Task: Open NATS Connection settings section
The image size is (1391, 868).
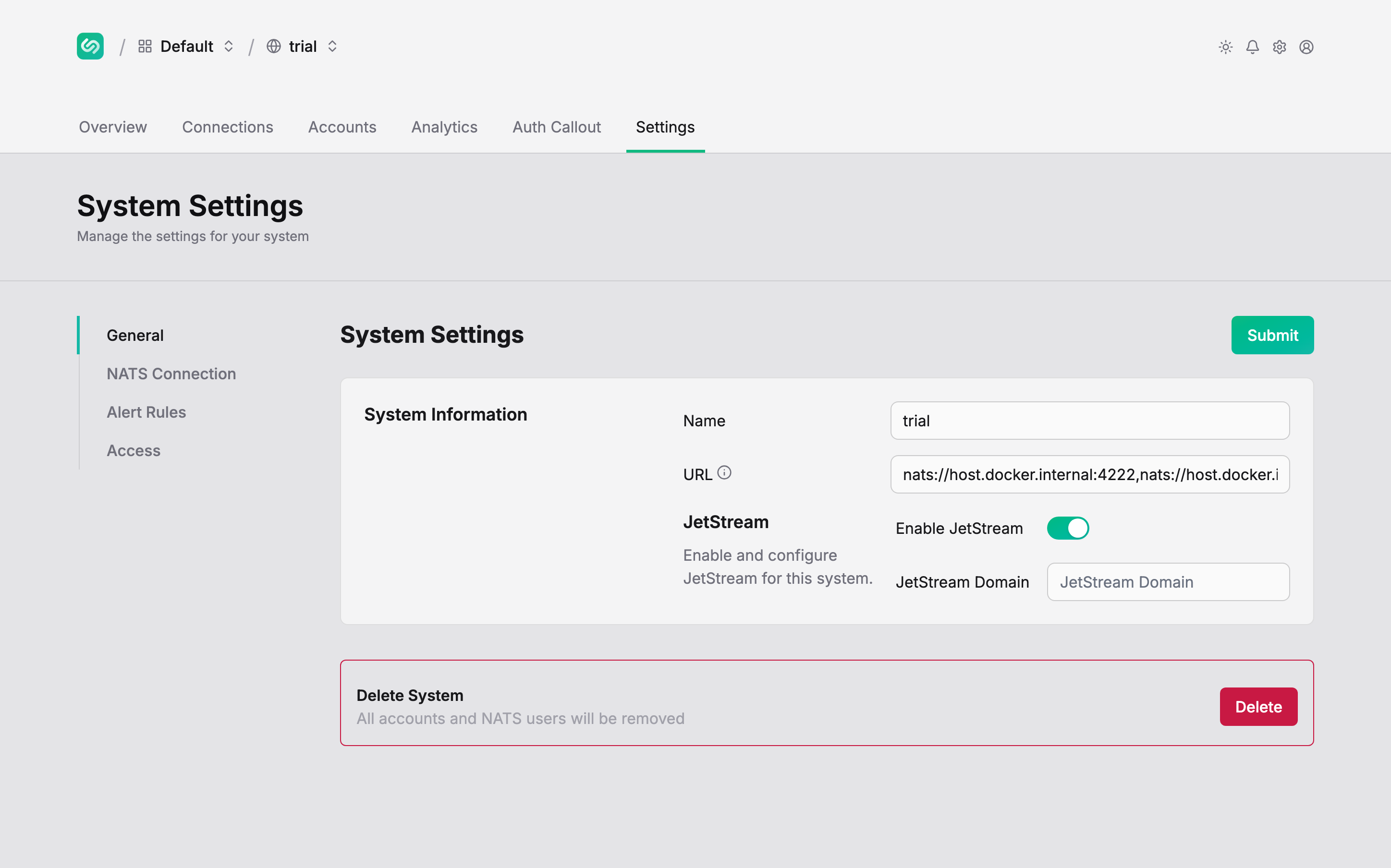Action: click(x=171, y=374)
